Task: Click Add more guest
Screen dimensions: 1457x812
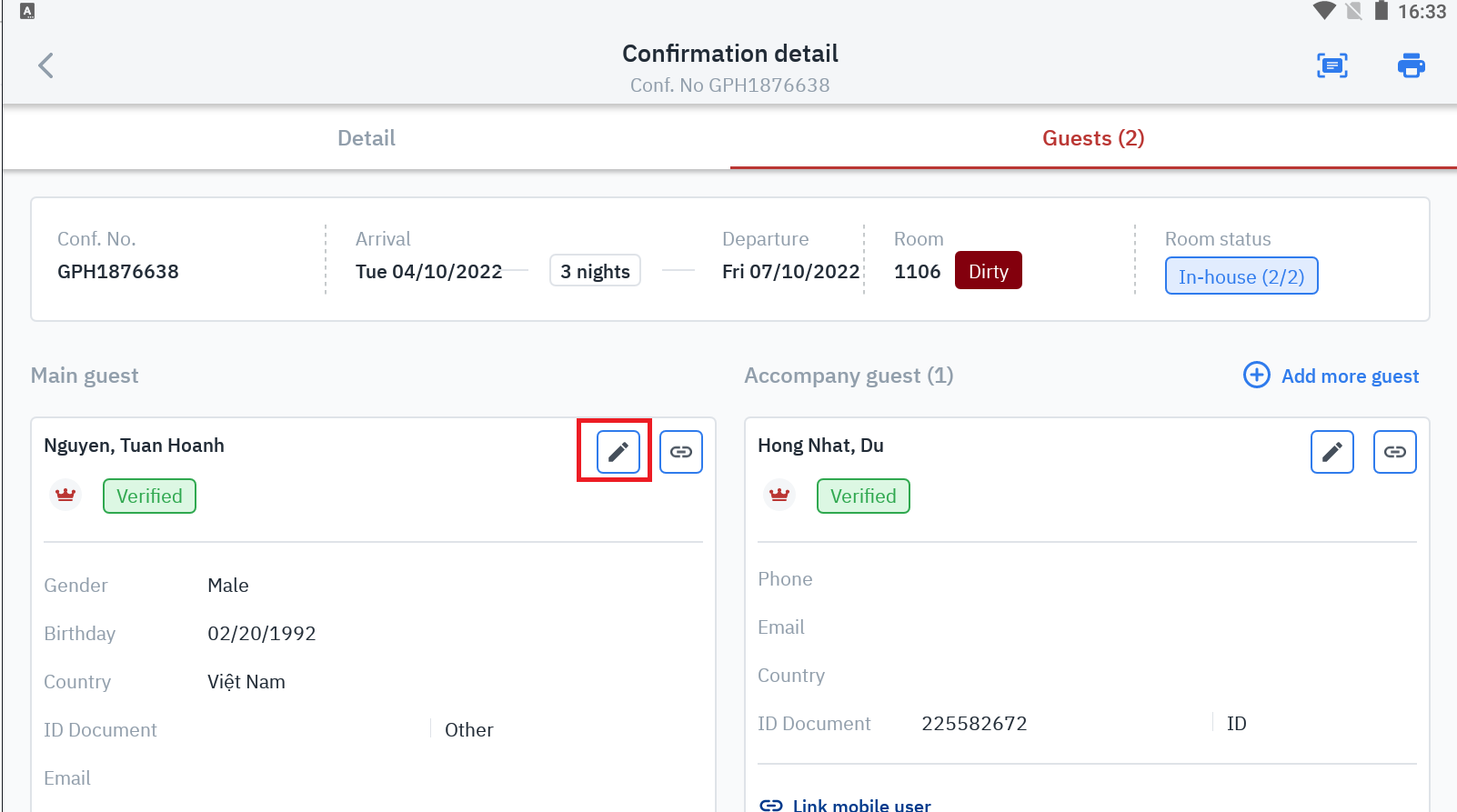Action: 1350,376
